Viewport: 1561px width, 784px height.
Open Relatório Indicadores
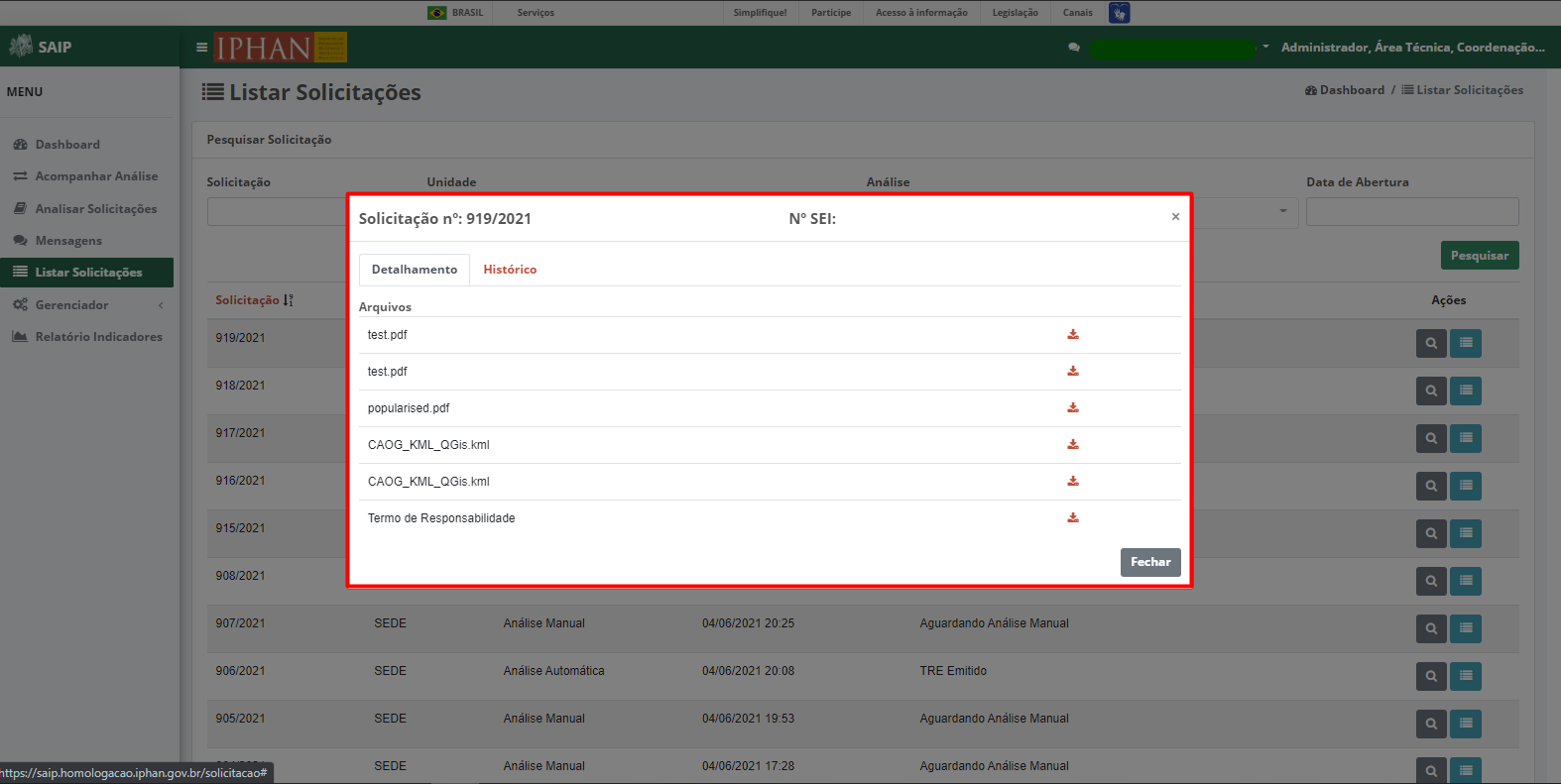click(87, 337)
